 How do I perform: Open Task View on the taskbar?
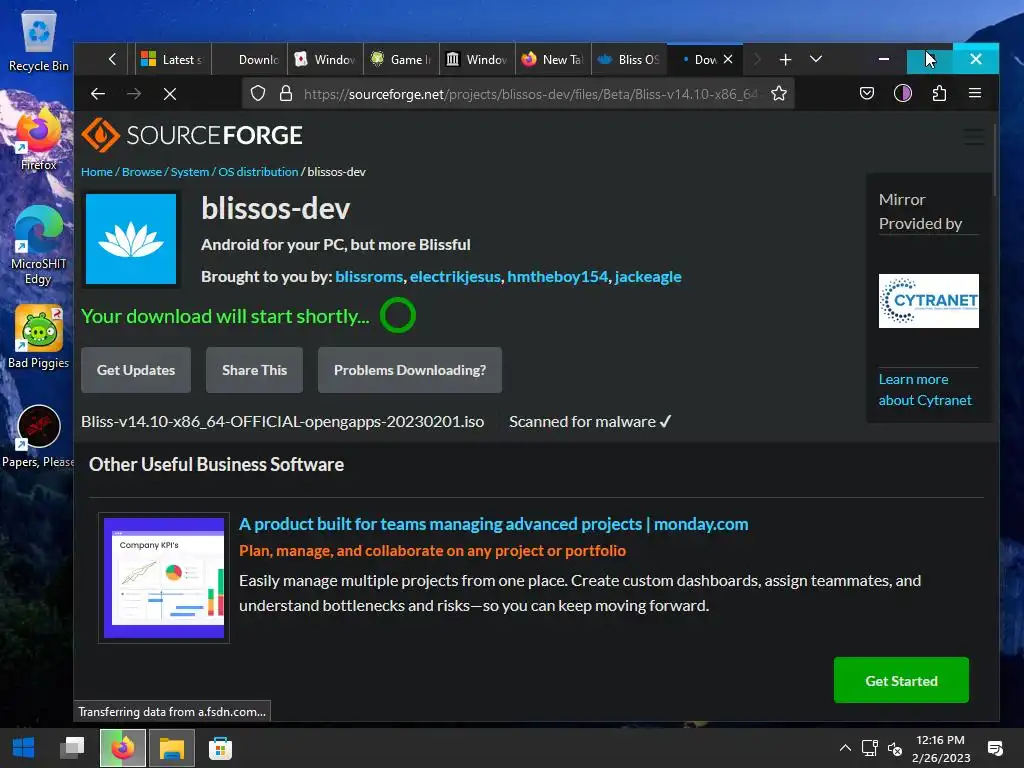[72, 748]
